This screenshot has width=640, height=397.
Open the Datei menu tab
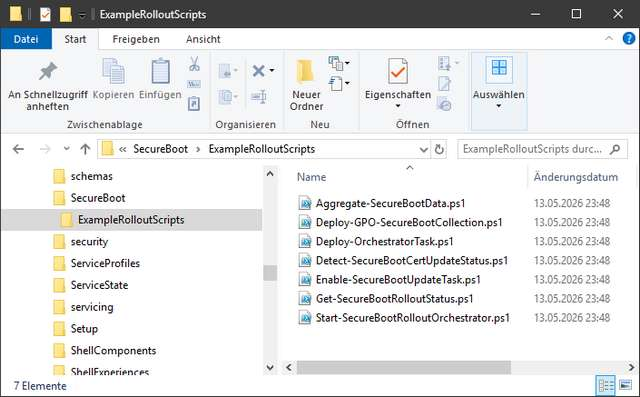pyautogui.click(x=26, y=39)
